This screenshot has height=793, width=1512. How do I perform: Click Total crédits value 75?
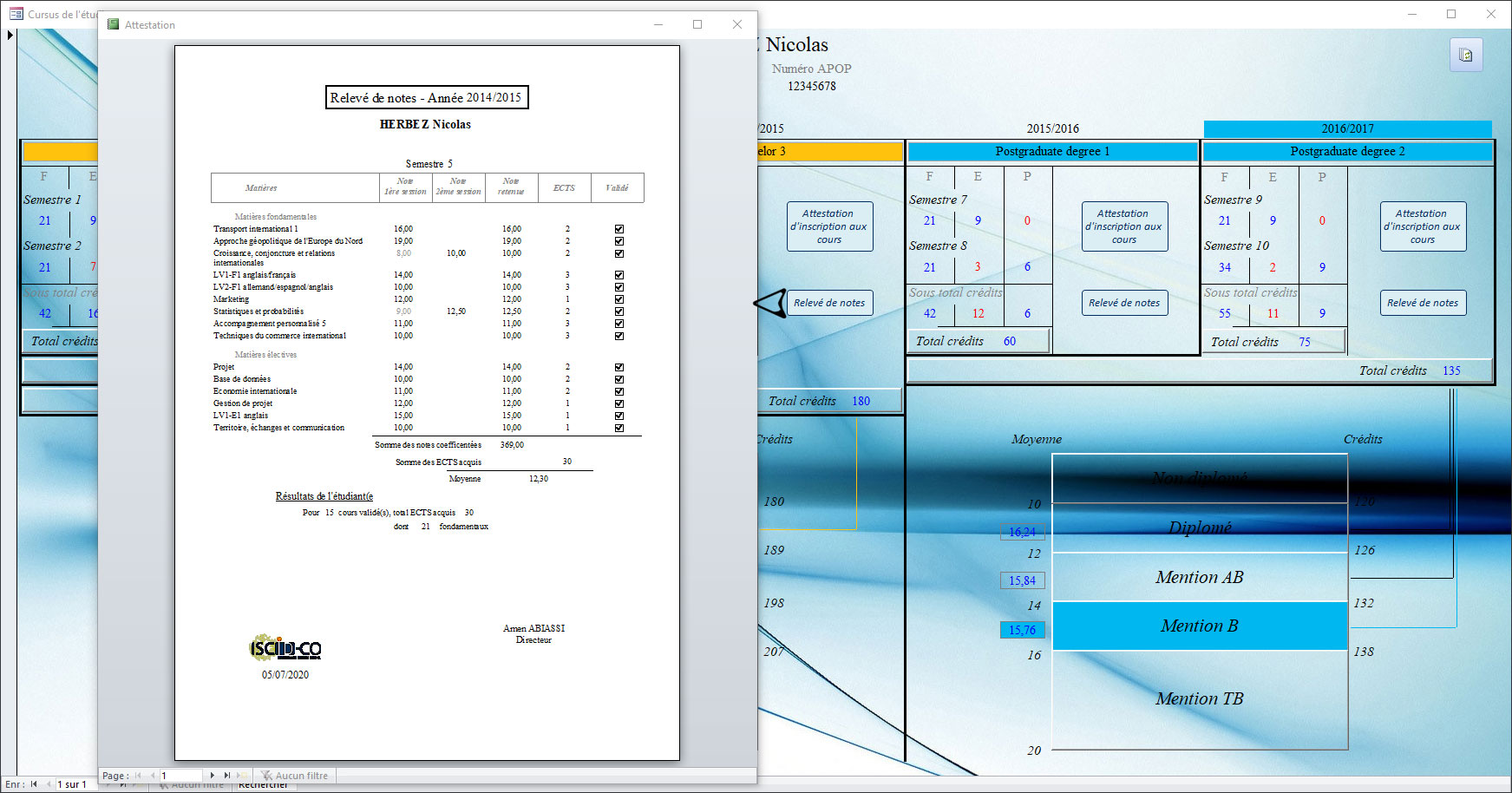[1305, 342]
